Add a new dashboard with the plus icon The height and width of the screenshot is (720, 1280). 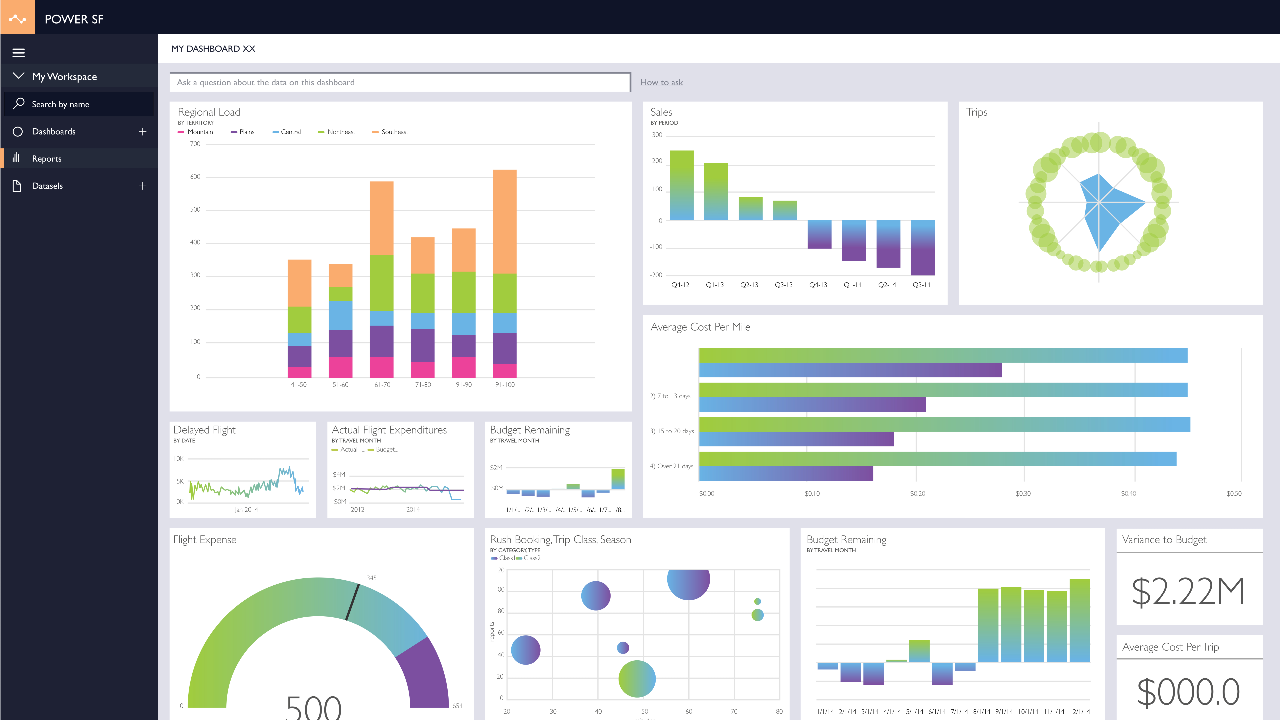pyautogui.click(x=142, y=131)
